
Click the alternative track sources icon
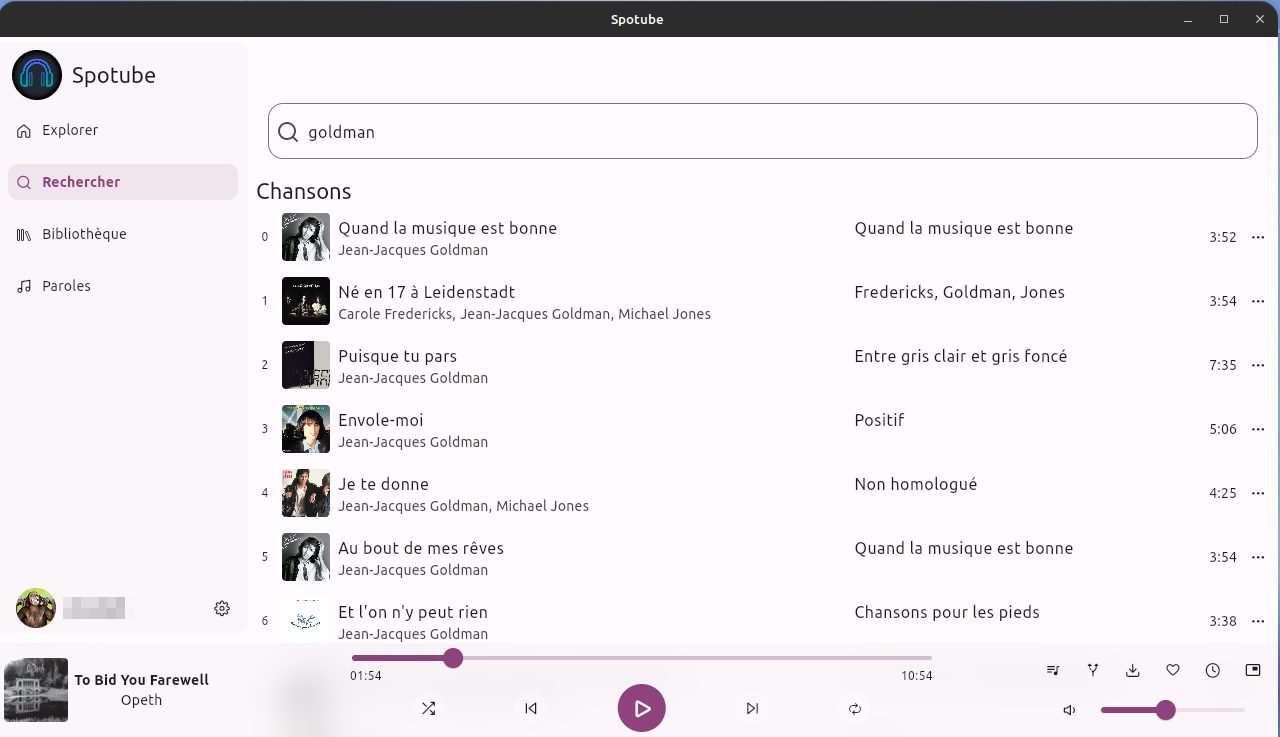tap(1093, 670)
